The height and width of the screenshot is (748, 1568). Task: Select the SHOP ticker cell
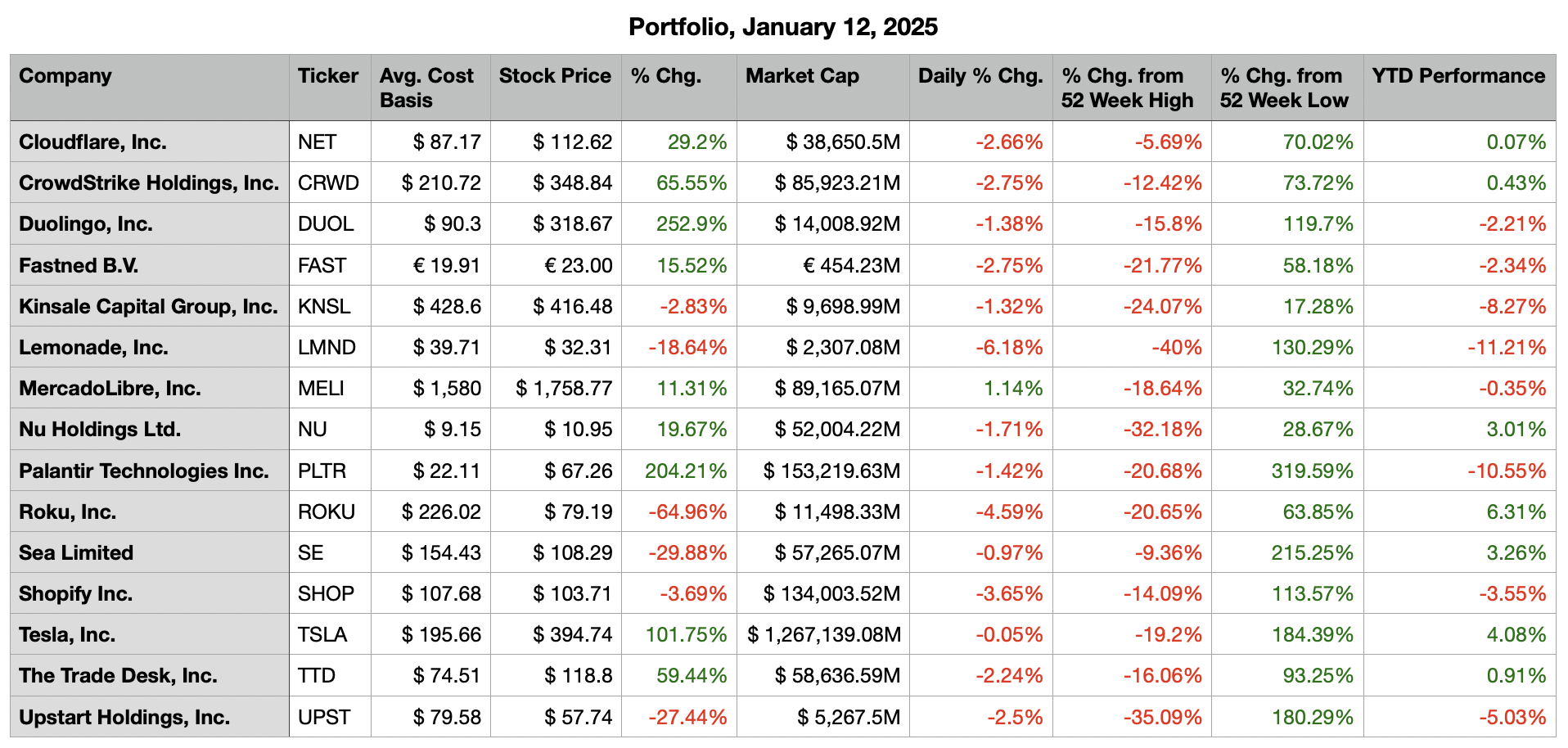click(326, 594)
